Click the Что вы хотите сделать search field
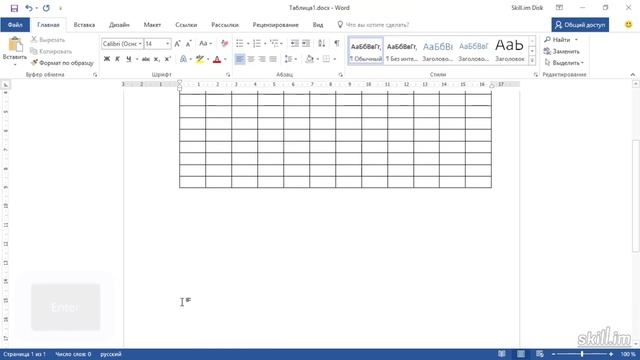 coord(377,24)
